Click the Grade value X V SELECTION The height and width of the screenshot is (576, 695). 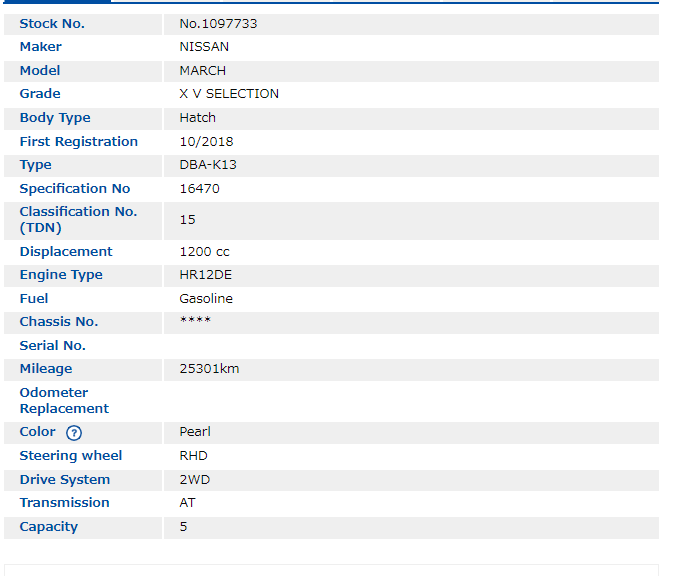(x=229, y=94)
